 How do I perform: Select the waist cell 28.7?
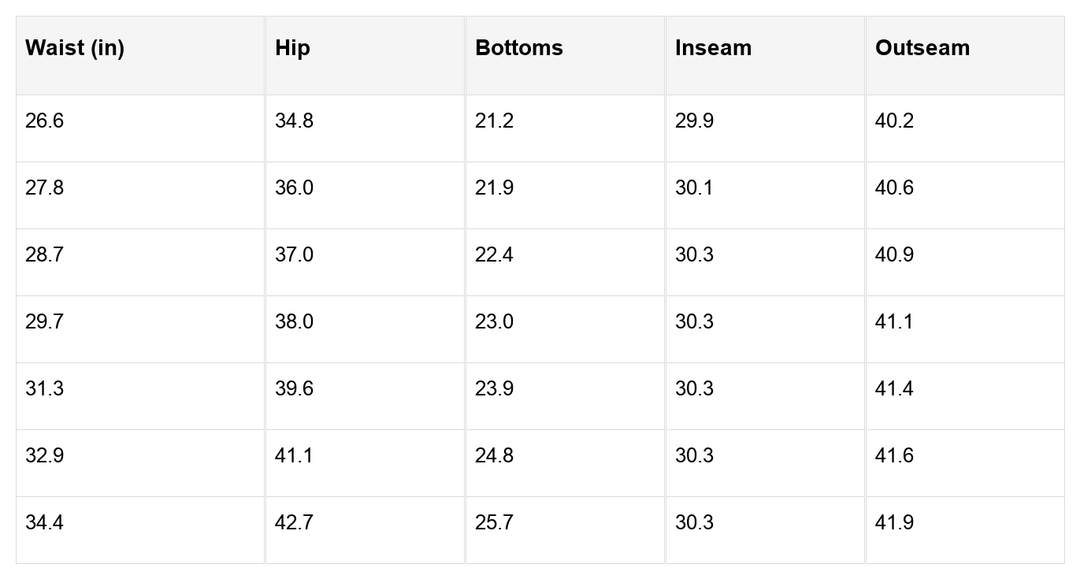(x=45, y=255)
